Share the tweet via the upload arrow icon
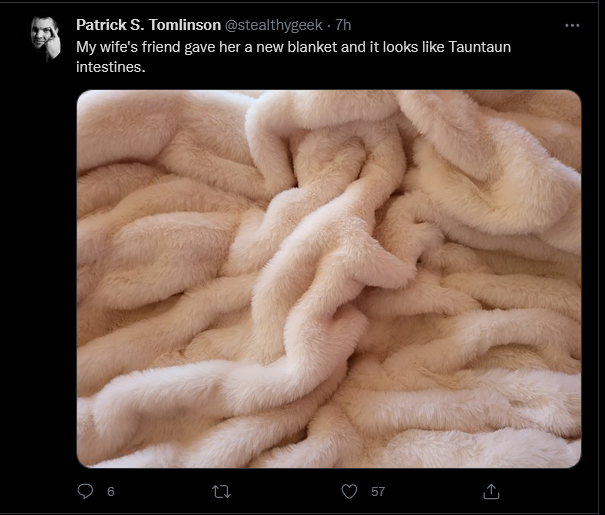Viewport: 605px width, 515px height. pyautogui.click(x=491, y=491)
